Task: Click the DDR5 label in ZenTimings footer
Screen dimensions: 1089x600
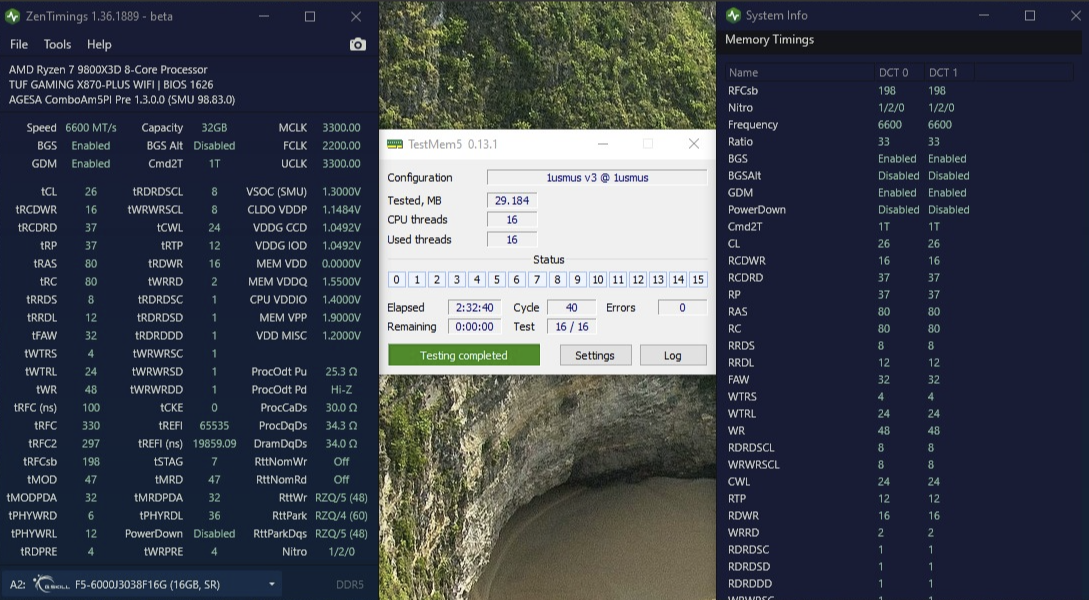Action: (x=349, y=585)
